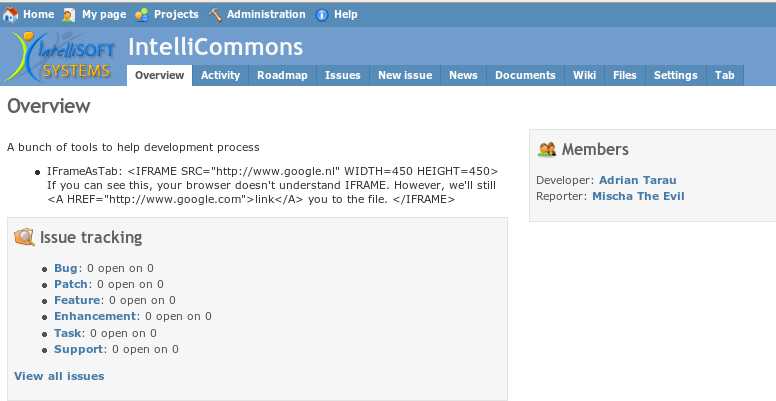Open the Bug tracker link
776x401 pixels.
(x=66, y=268)
